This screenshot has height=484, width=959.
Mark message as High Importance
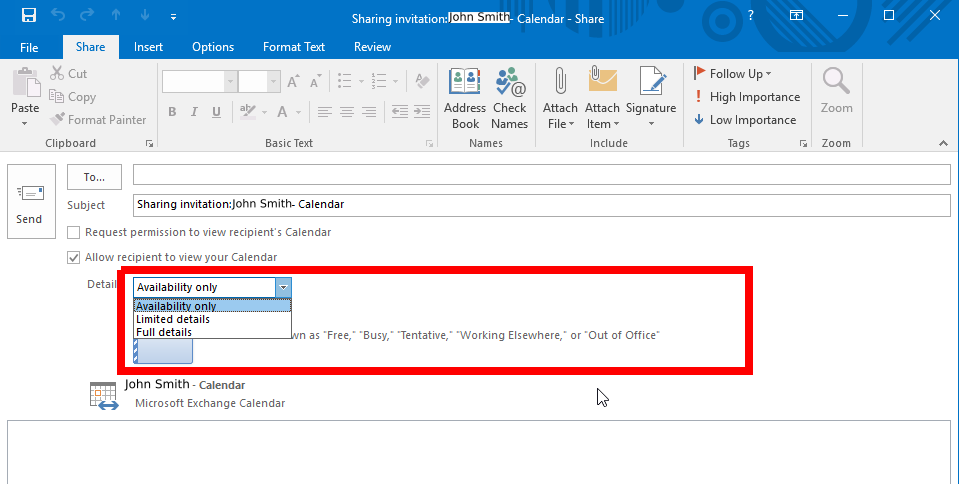pos(747,97)
